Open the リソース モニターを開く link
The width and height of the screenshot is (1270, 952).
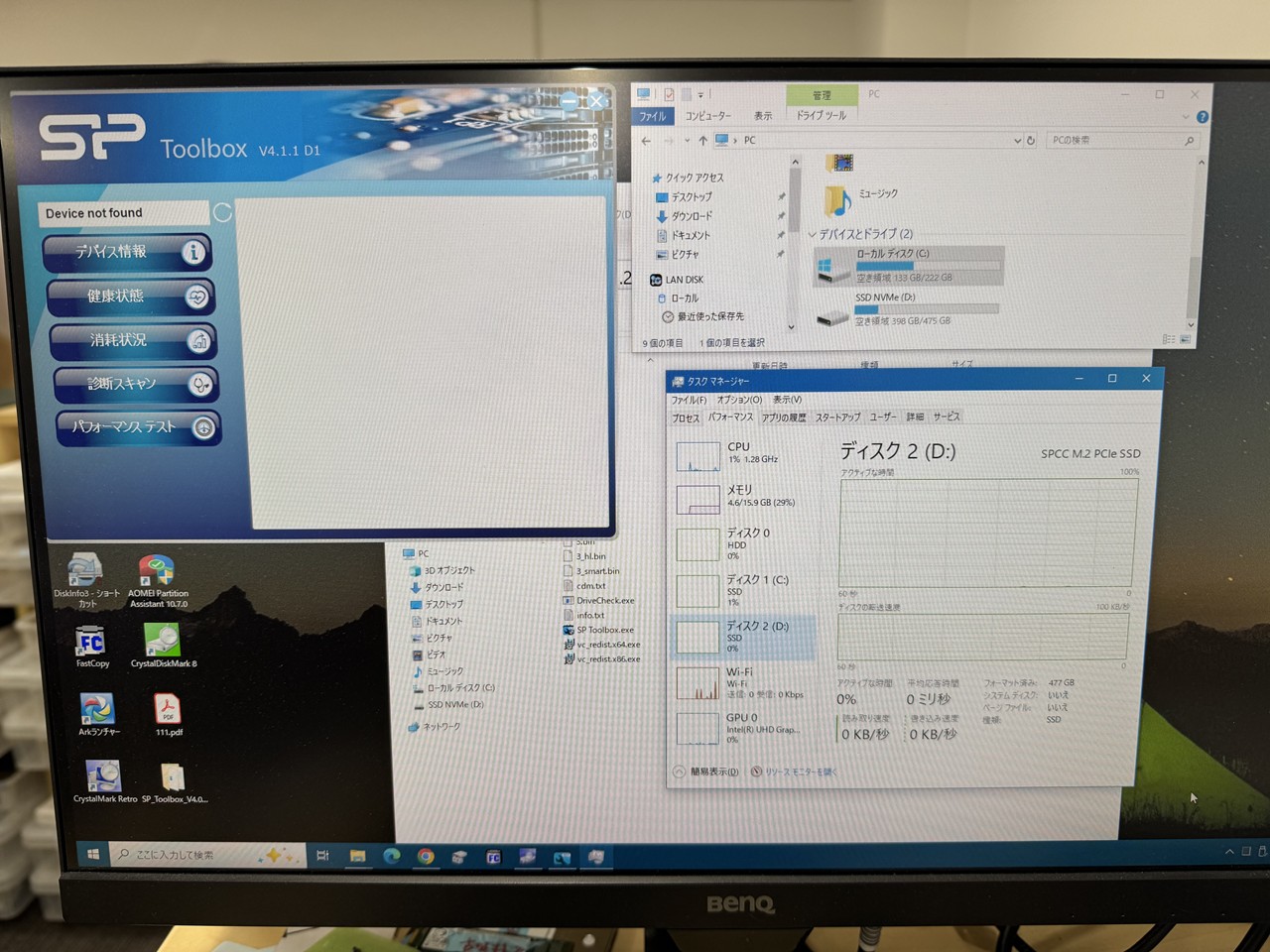(800, 772)
